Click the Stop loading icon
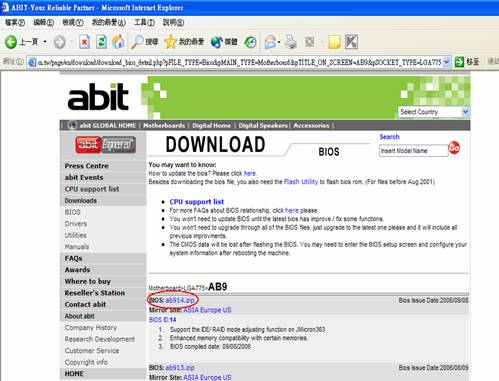 84,42
